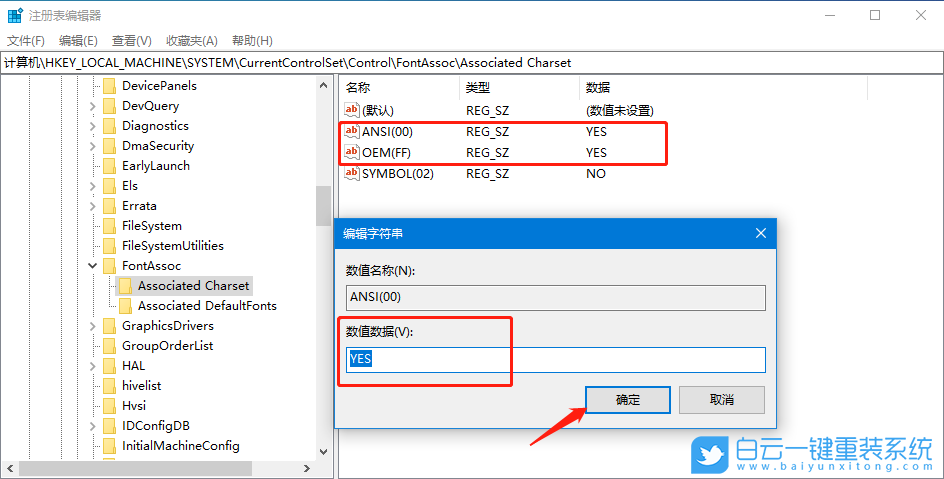Close the 编辑字符串 dialog
Image resolution: width=944 pixels, height=479 pixels.
point(761,233)
